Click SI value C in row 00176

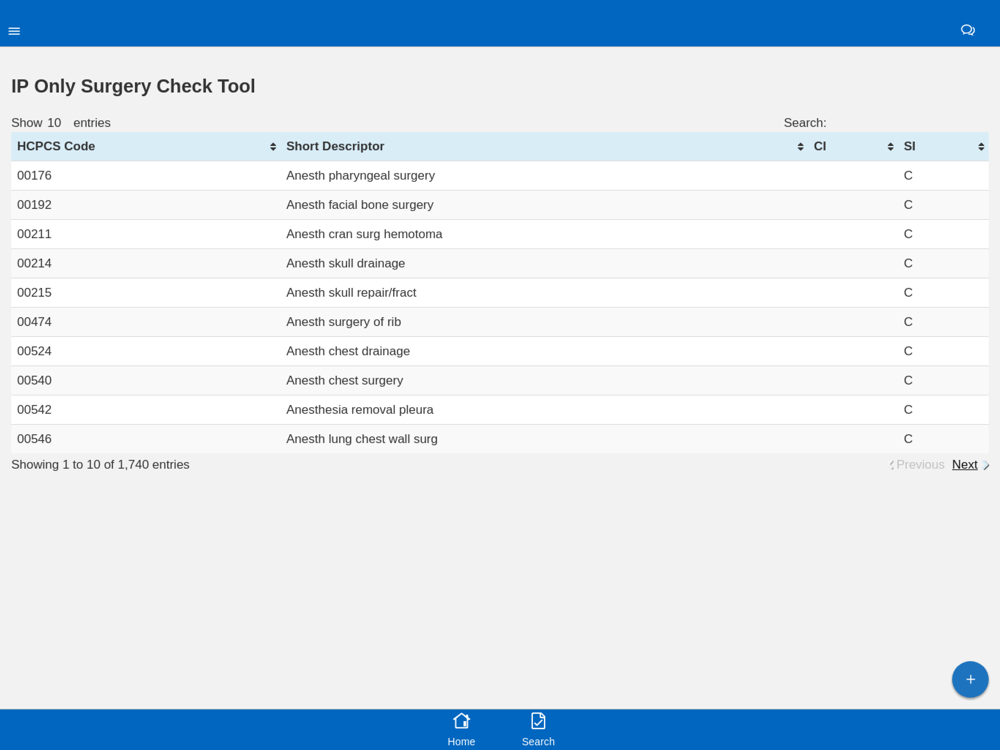coord(908,175)
